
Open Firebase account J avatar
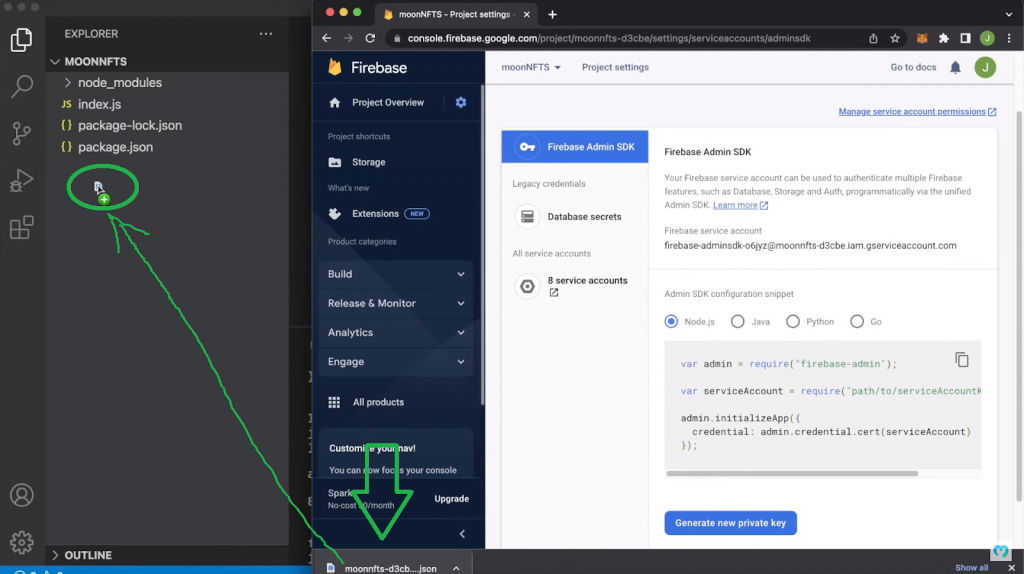[985, 67]
